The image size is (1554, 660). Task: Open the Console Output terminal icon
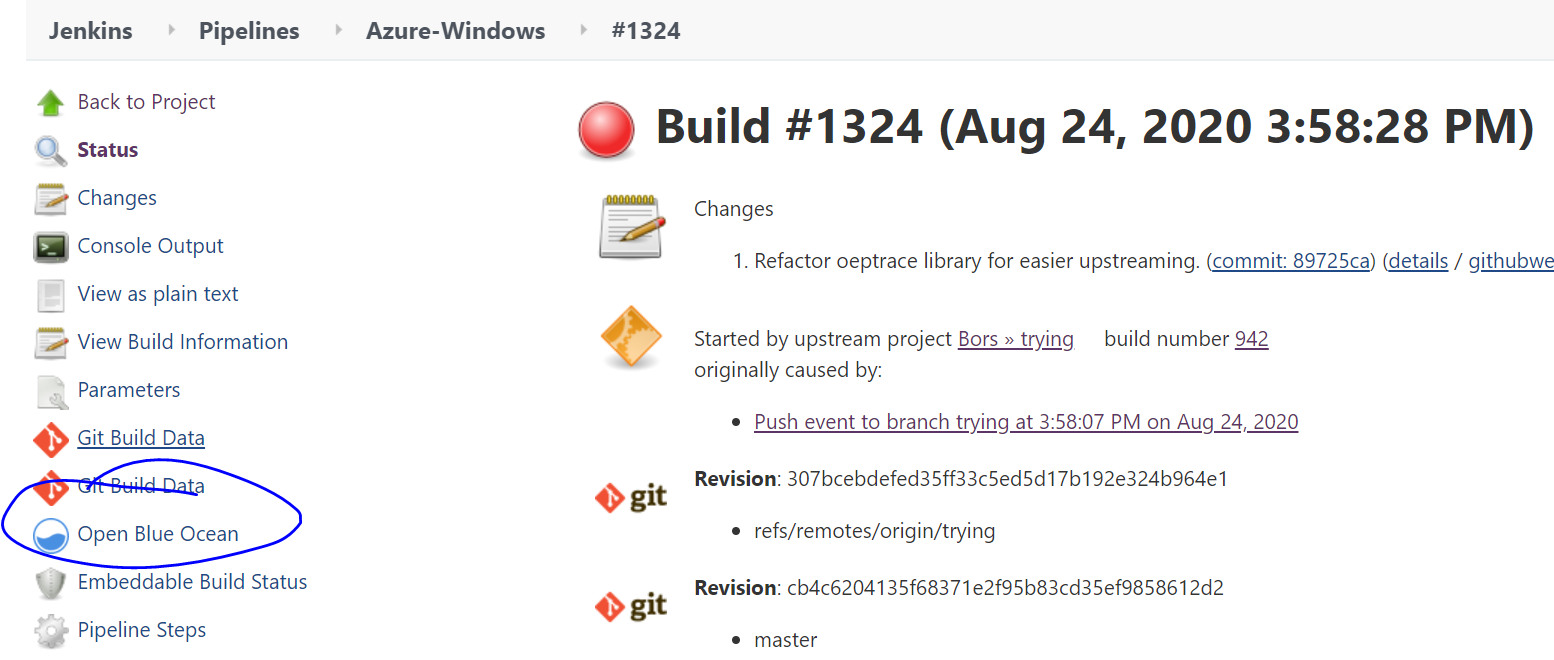pyautogui.click(x=51, y=244)
